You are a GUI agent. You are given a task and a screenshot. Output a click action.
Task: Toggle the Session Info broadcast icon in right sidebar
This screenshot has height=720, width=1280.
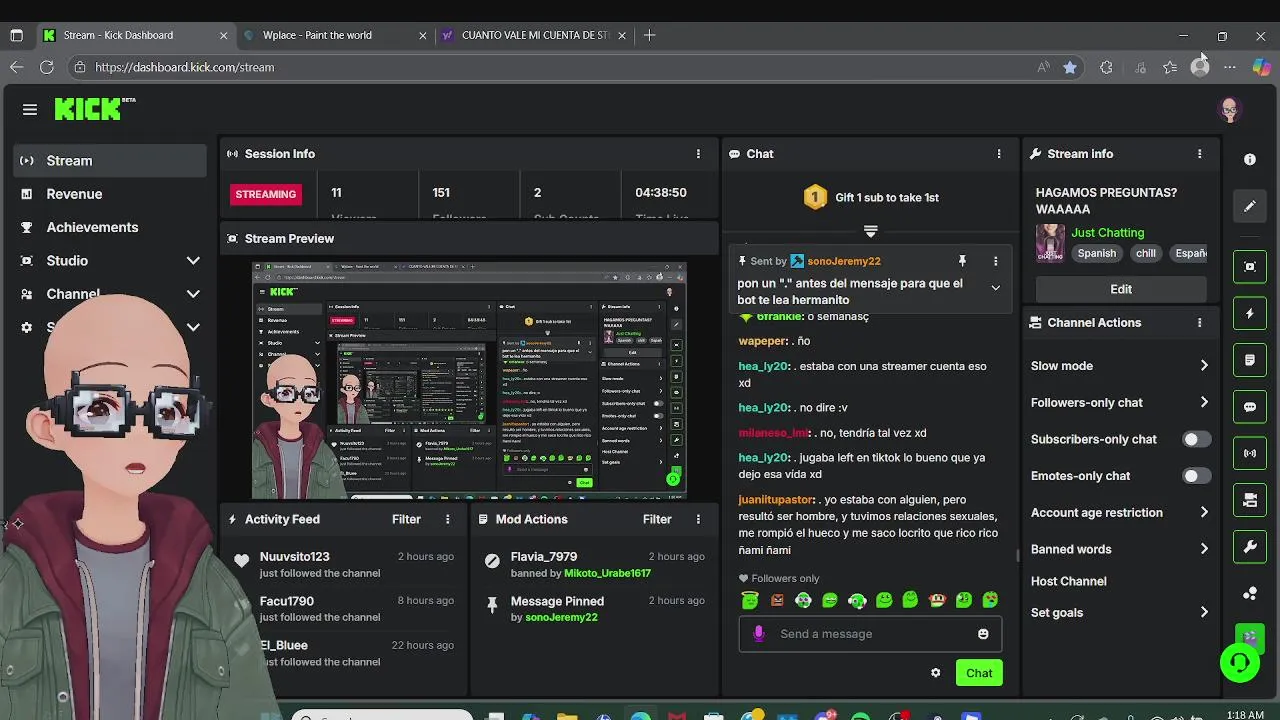[x=1250, y=453]
